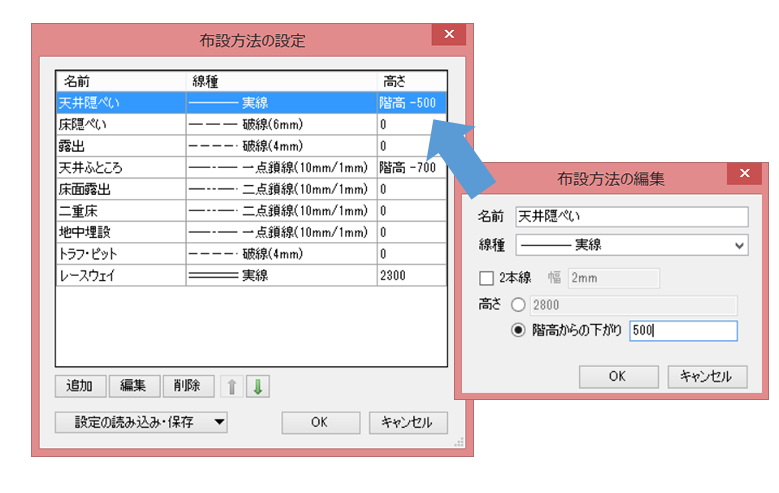Viewport: 779px width, 493px height.
Task: Select the fixed 高さ 2800 radio button
Action: pos(518,305)
